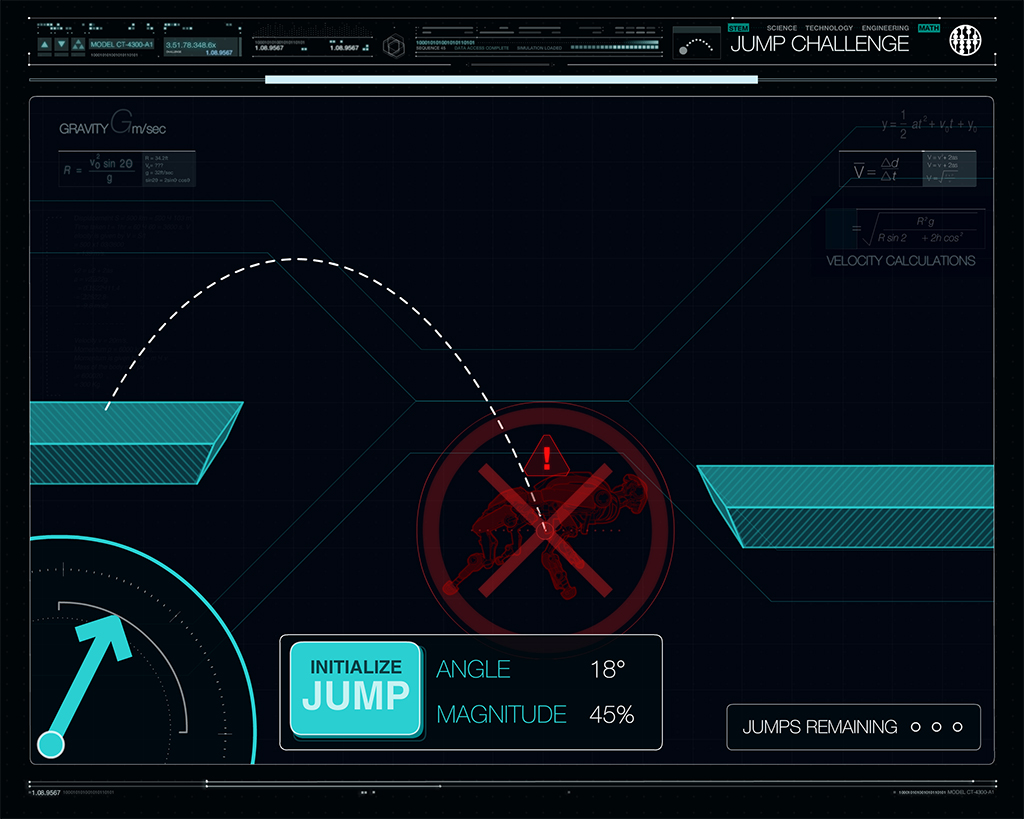Select the STEM tag in header
The width and height of the screenshot is (1024, 819).
[x=738, y=28]
